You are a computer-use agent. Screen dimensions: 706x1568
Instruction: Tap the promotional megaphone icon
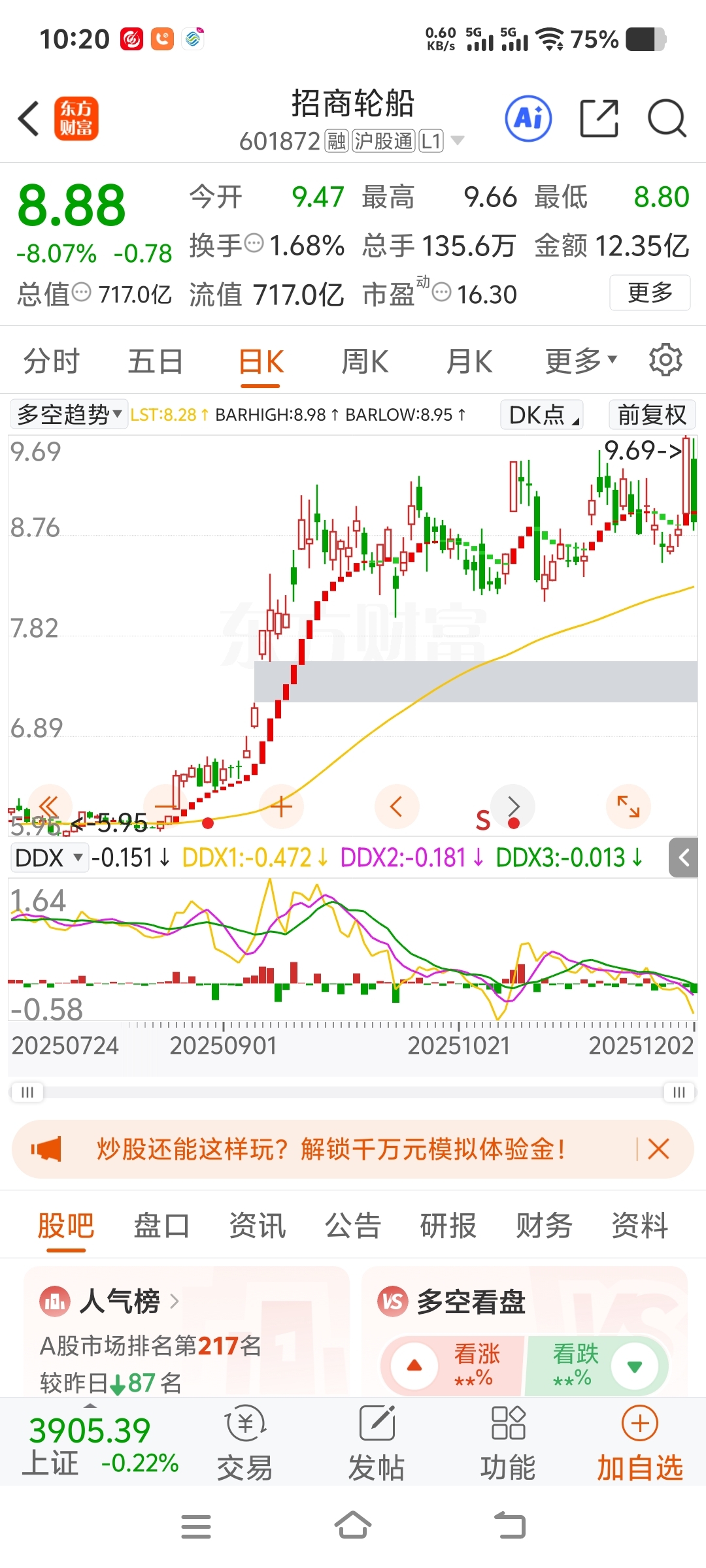pyautogui.click(x=46, y=1149)
